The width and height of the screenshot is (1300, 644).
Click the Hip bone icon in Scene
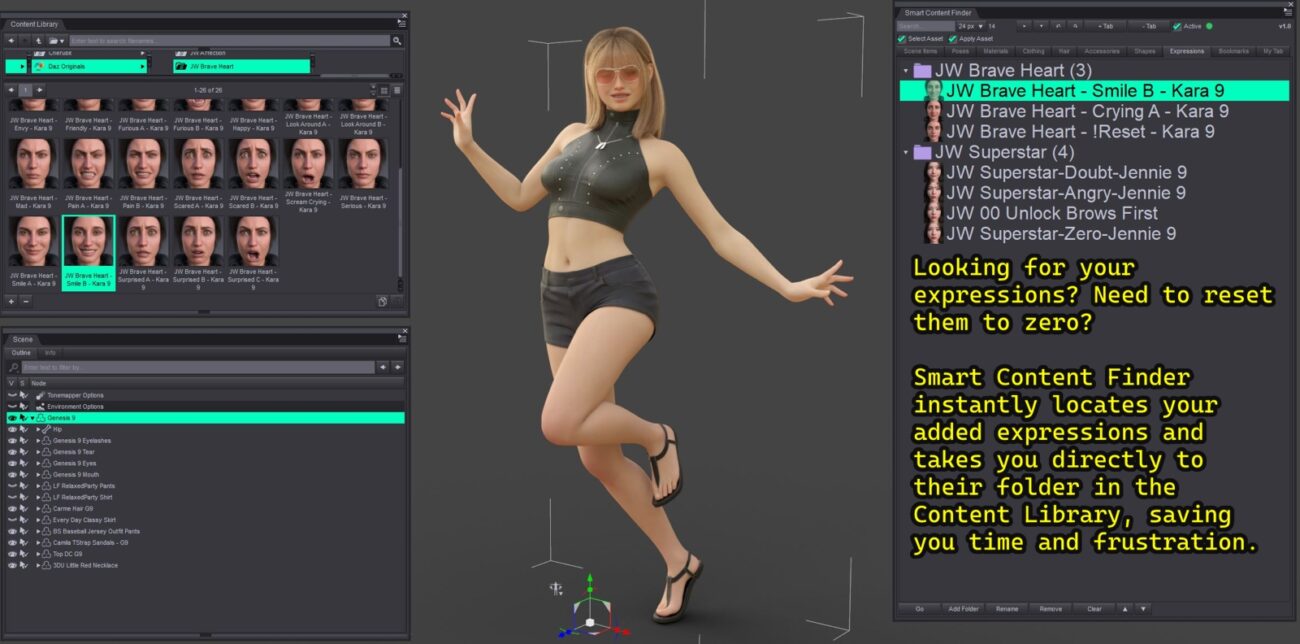coord(46,429)
